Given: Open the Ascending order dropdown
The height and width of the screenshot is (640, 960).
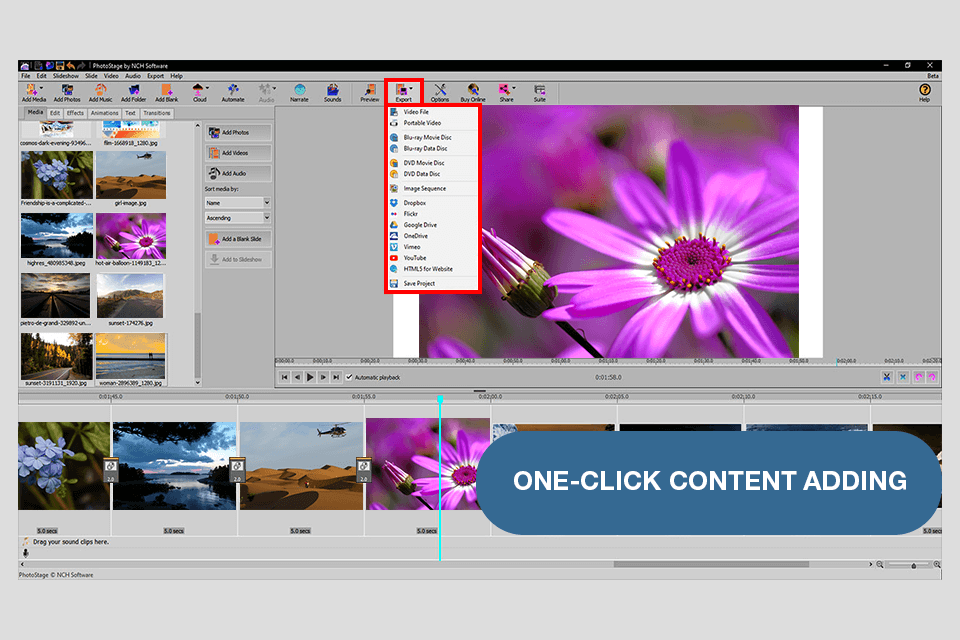Looking at the screenshot, I should (x=238, y=218).
